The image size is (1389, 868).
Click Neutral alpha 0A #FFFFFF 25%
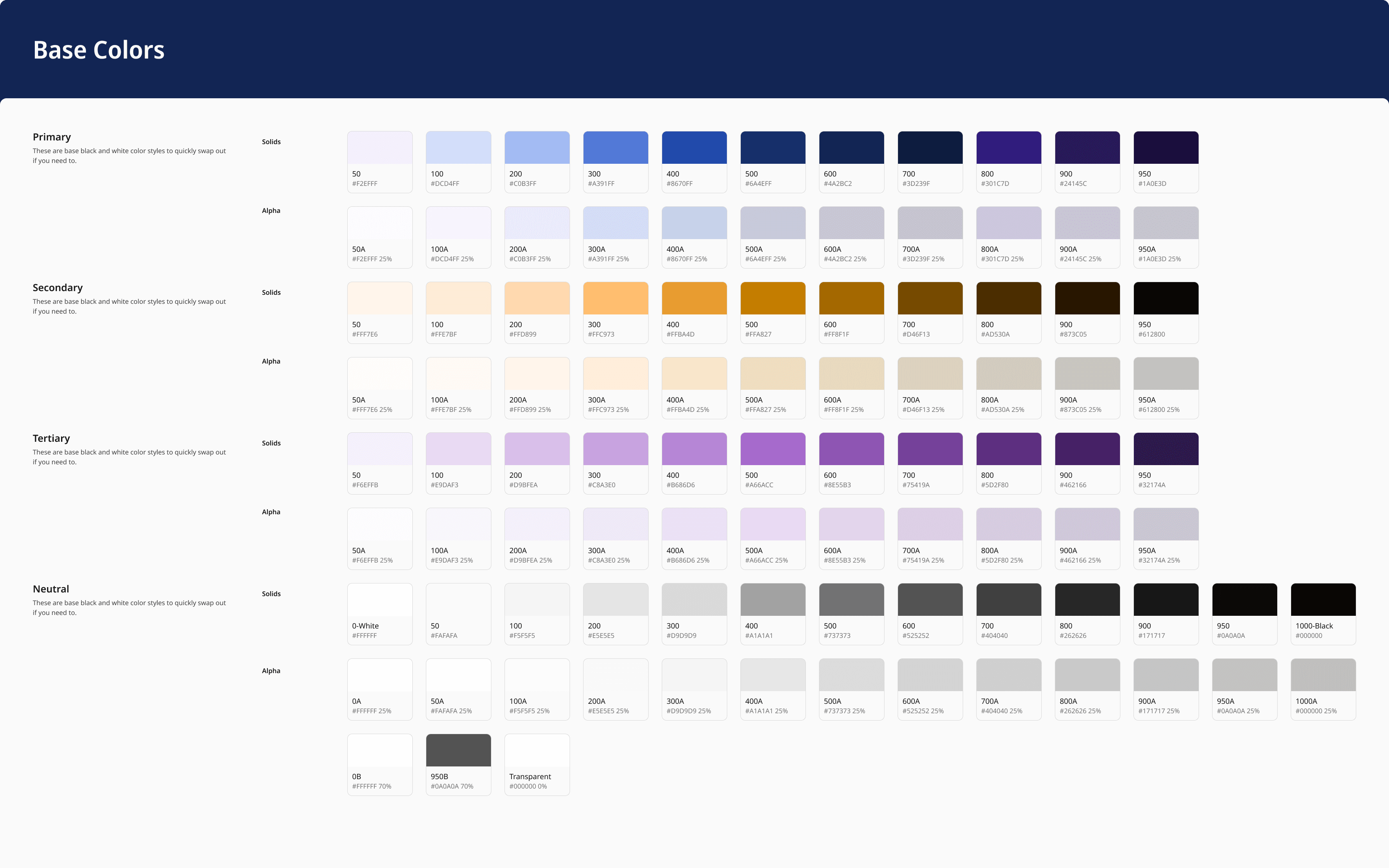pos(379,689)
